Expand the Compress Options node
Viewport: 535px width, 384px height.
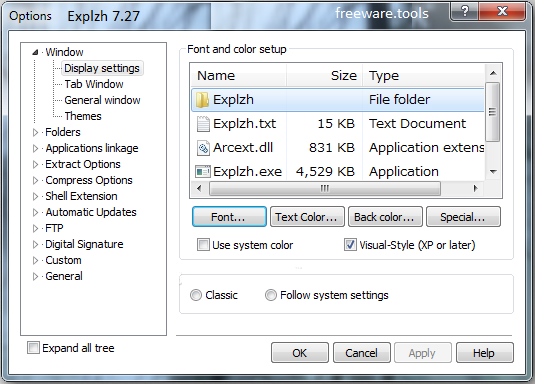click(x=35, y=180)
